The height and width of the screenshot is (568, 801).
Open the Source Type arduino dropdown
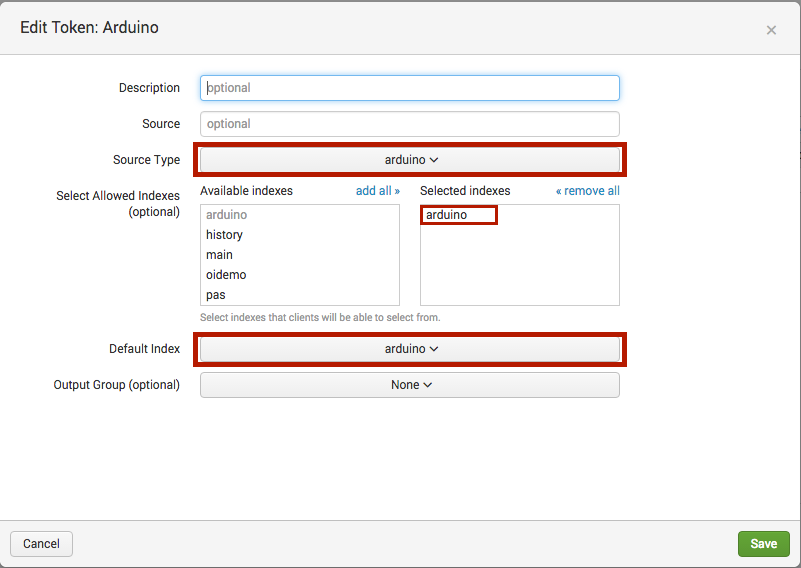pos(410,160)
